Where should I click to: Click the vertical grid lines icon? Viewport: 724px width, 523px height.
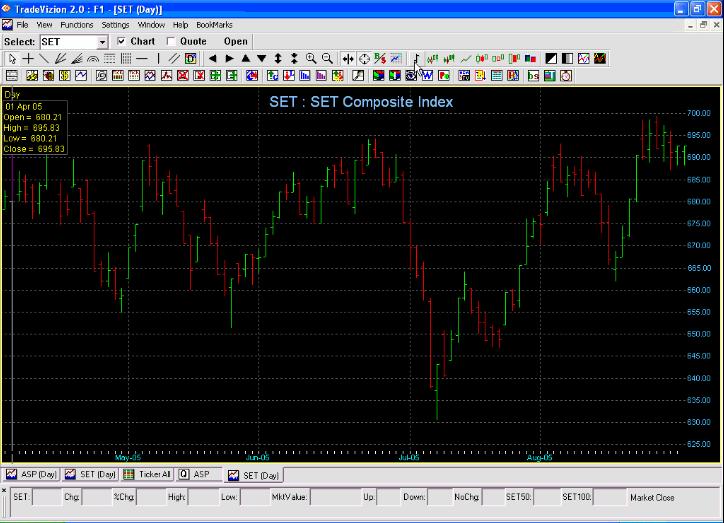pyautogui.click(x=126, y=59)
